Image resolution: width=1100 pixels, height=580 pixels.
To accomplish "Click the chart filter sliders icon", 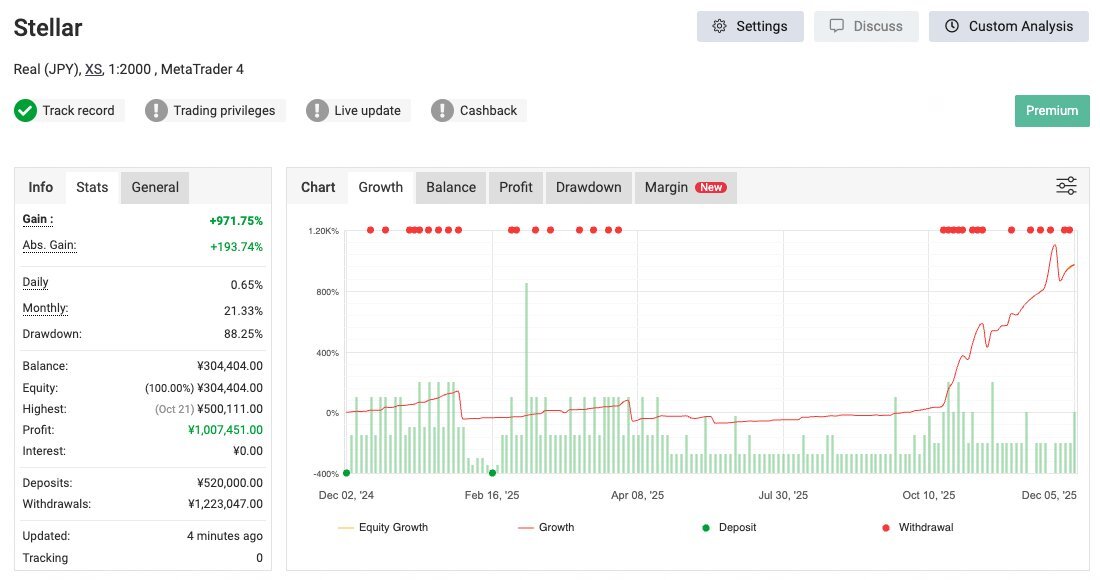I will coord(1066,186).
